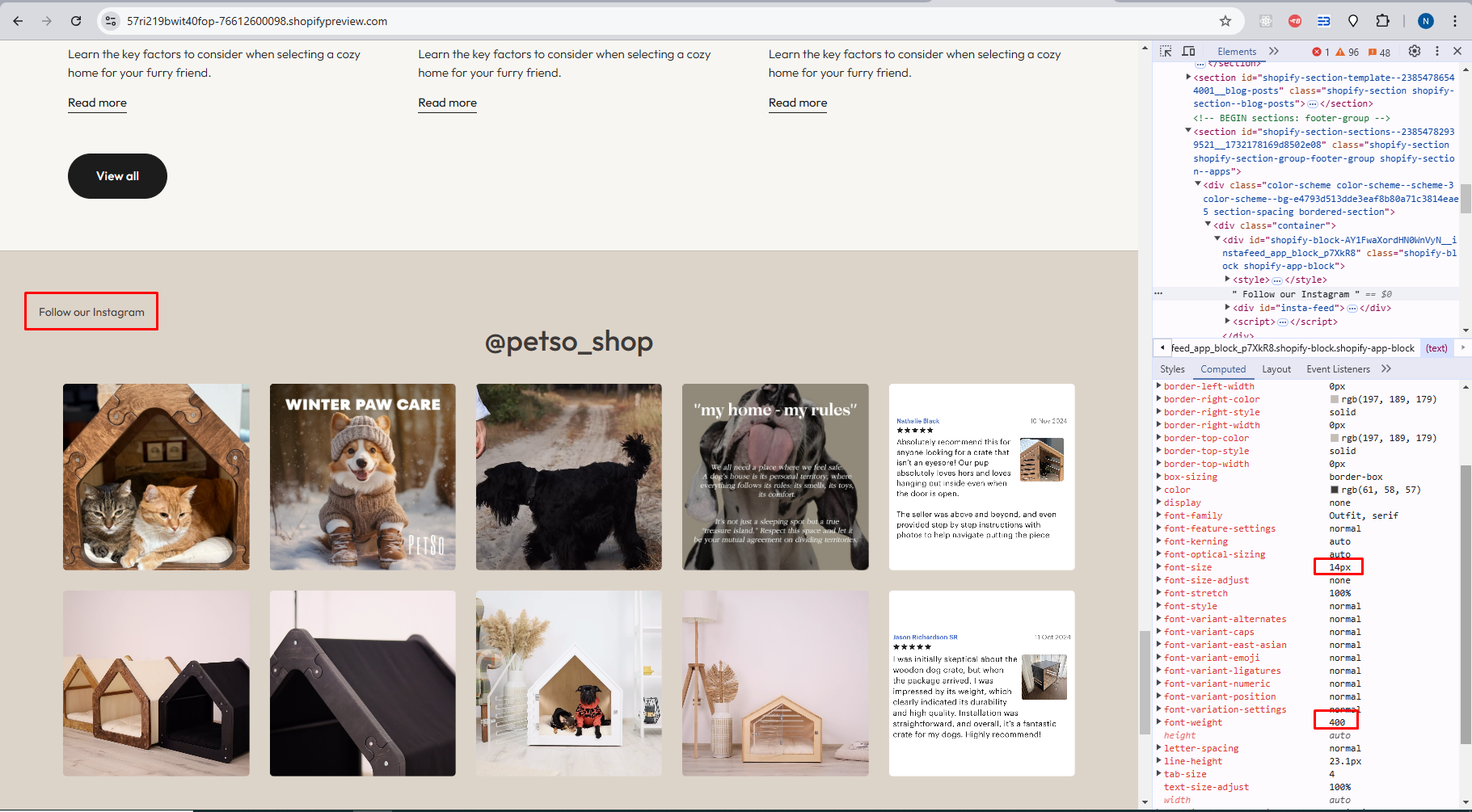This screenshot has height=812, width=1472.
Task: Click the first Read more link
Action: (x=97, y=103)
